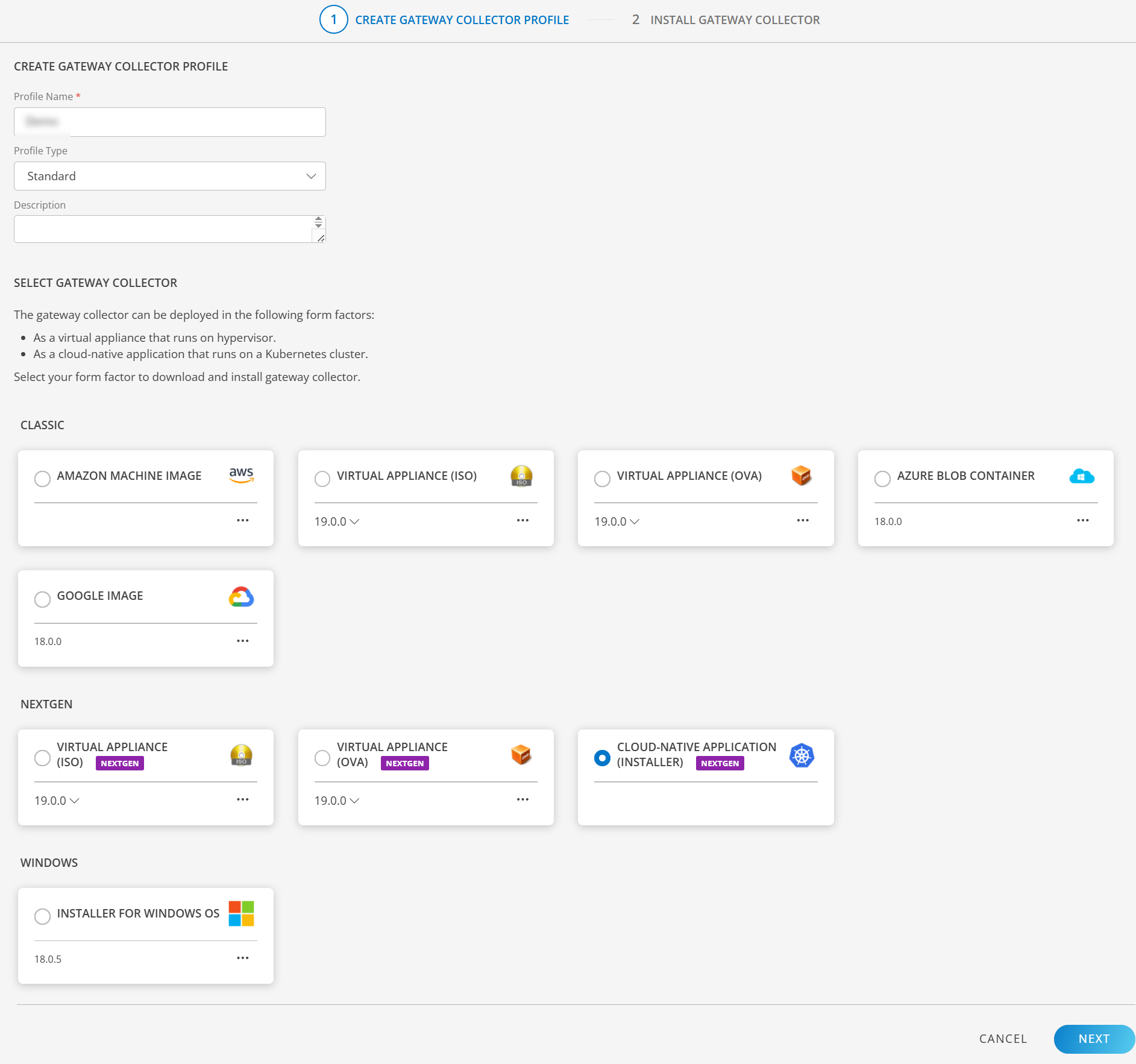Go to Create Gateway Collector Profile step
Image resolution: width=1136 pixels, height=1064 pixels.
[444, 20]
